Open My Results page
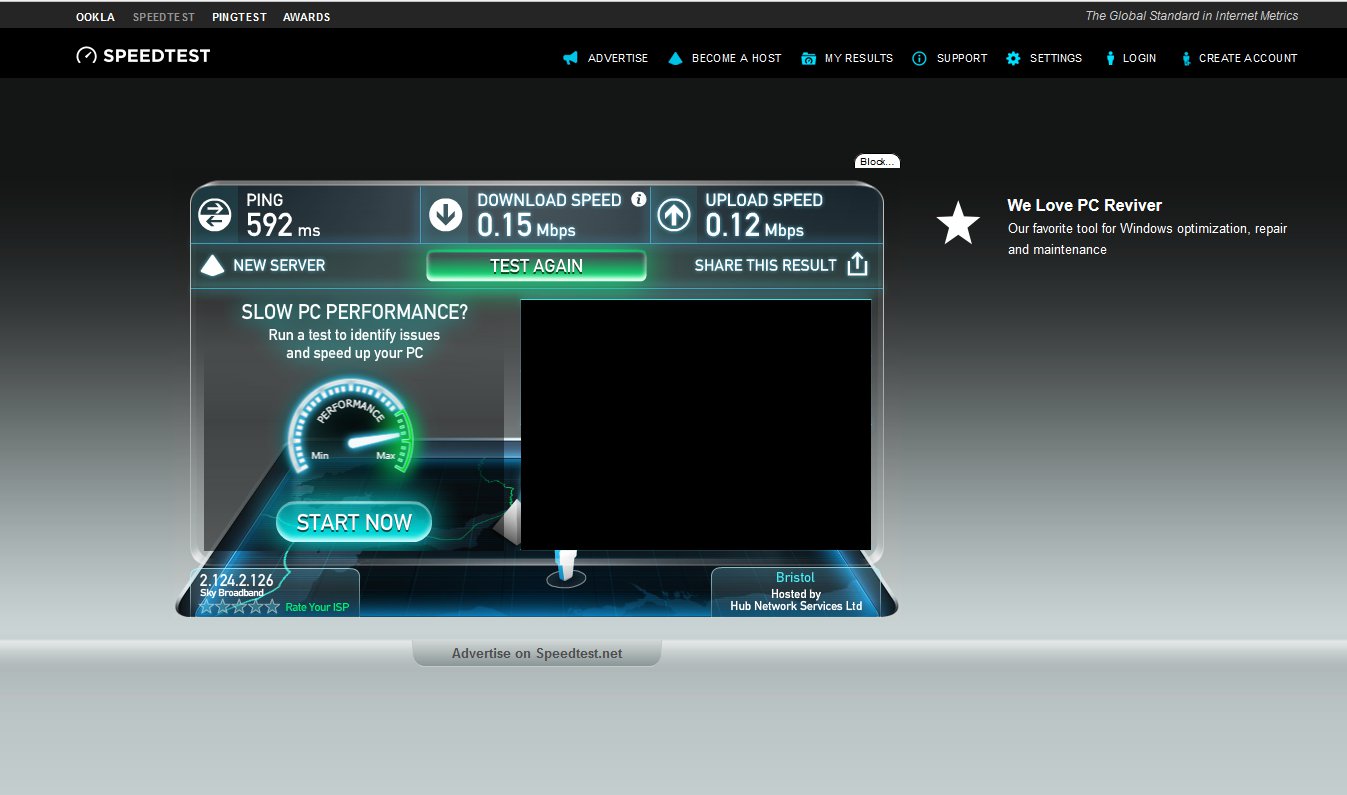The width and height of the screenshot is (1347, 795). (x=859, y=58)
